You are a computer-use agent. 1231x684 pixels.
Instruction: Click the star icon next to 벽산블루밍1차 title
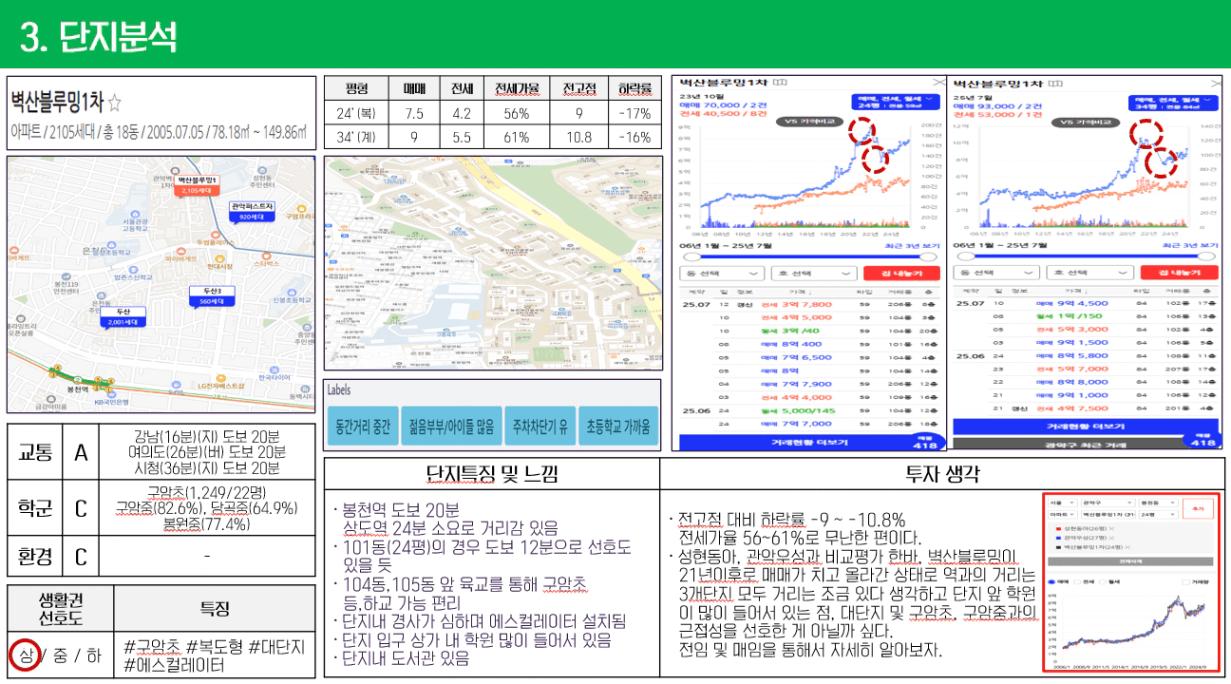pyautogui.click(x=114, y=102)
